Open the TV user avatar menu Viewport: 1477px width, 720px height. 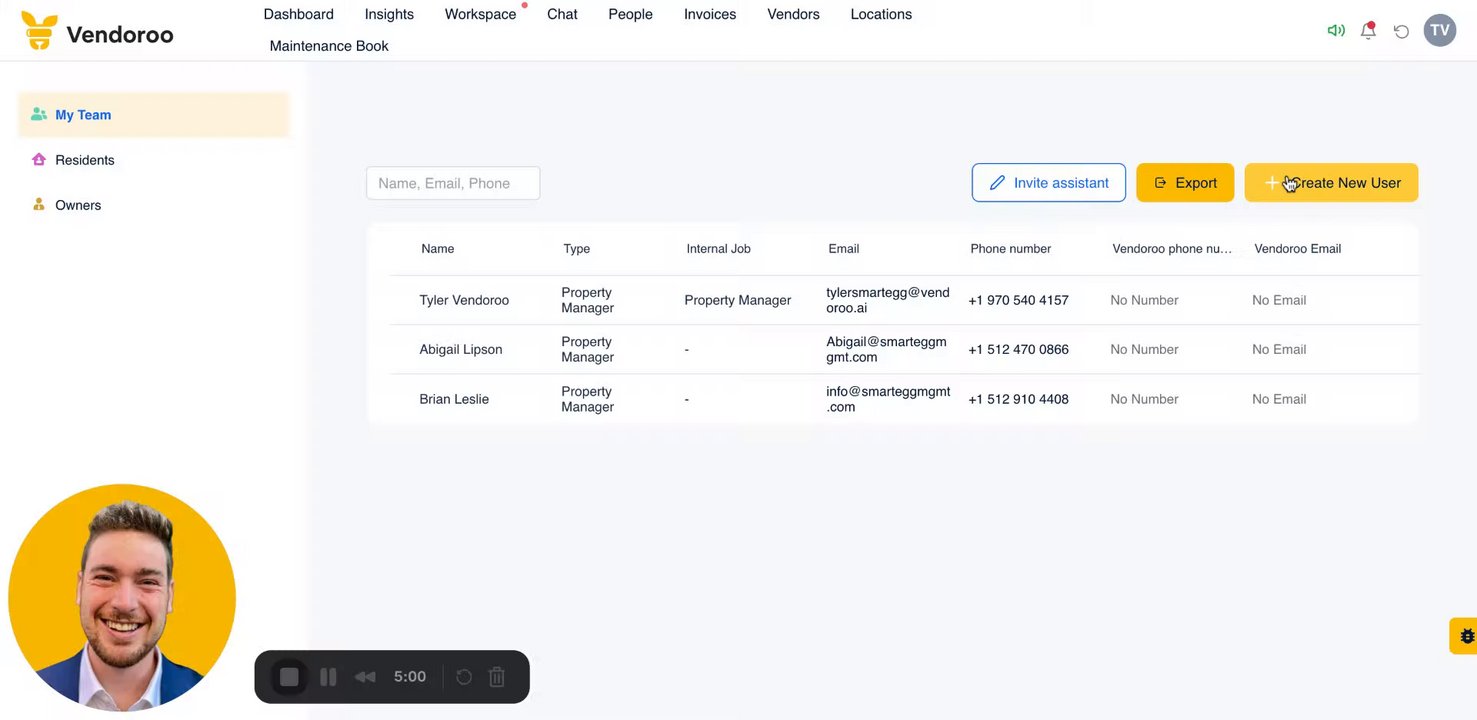(1439, 30)
